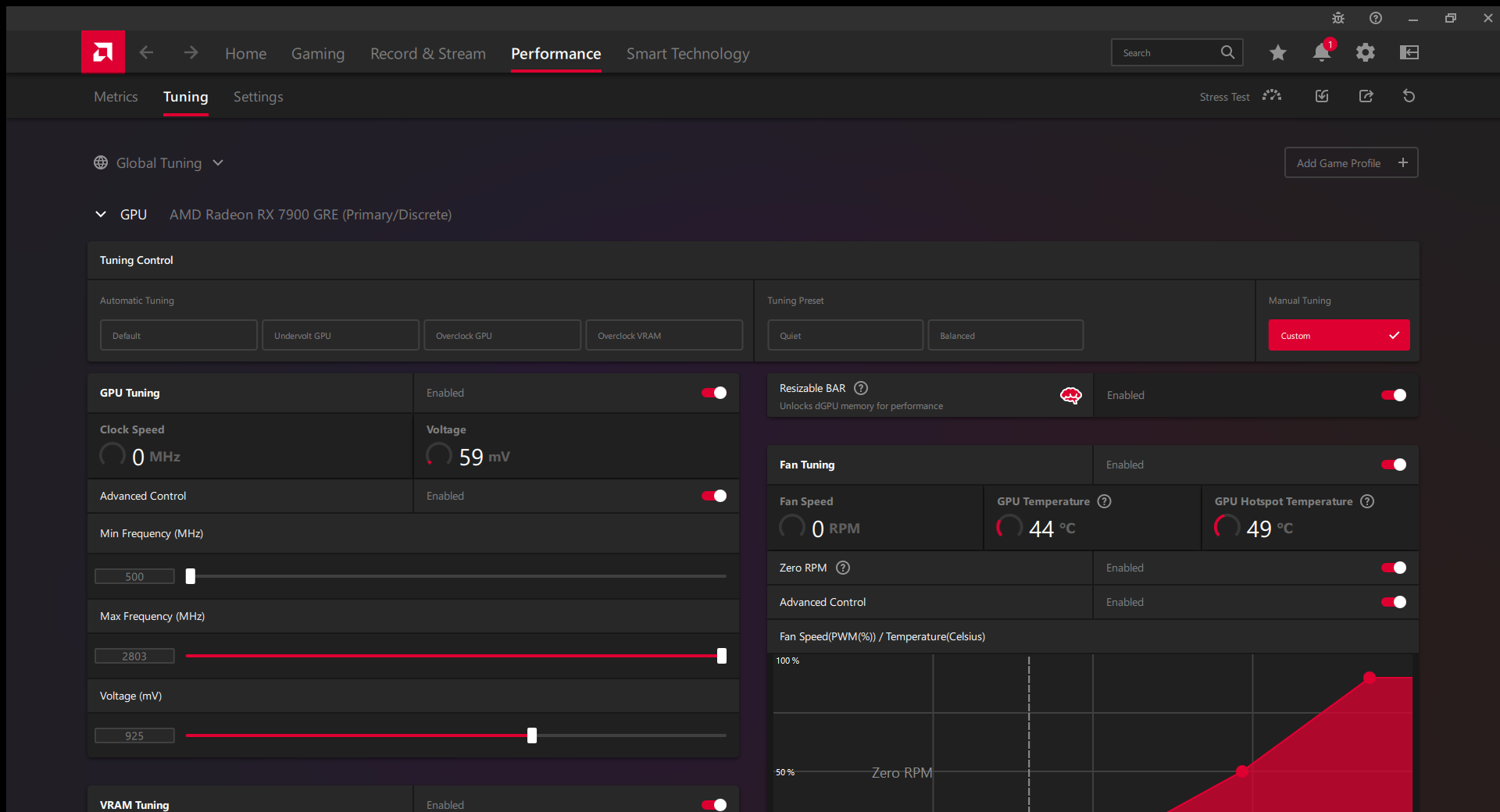Image resolution: width=1500 pixels, height=812 pixels.
Task: Click the Resizable BAR brain icon
Action: tap(1070, 396)
